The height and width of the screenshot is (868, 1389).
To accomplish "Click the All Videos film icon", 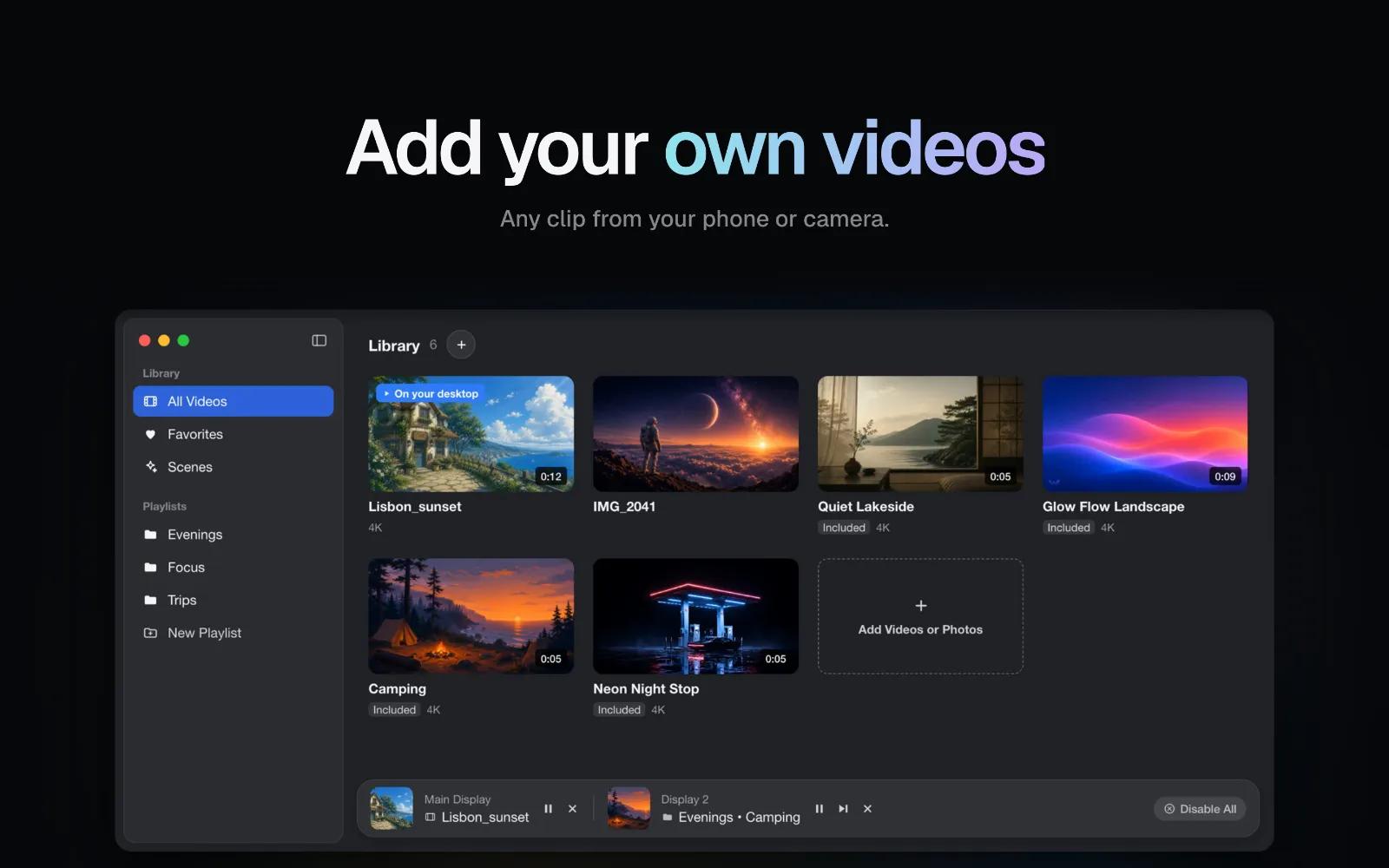I will click(x=150, y=401).
